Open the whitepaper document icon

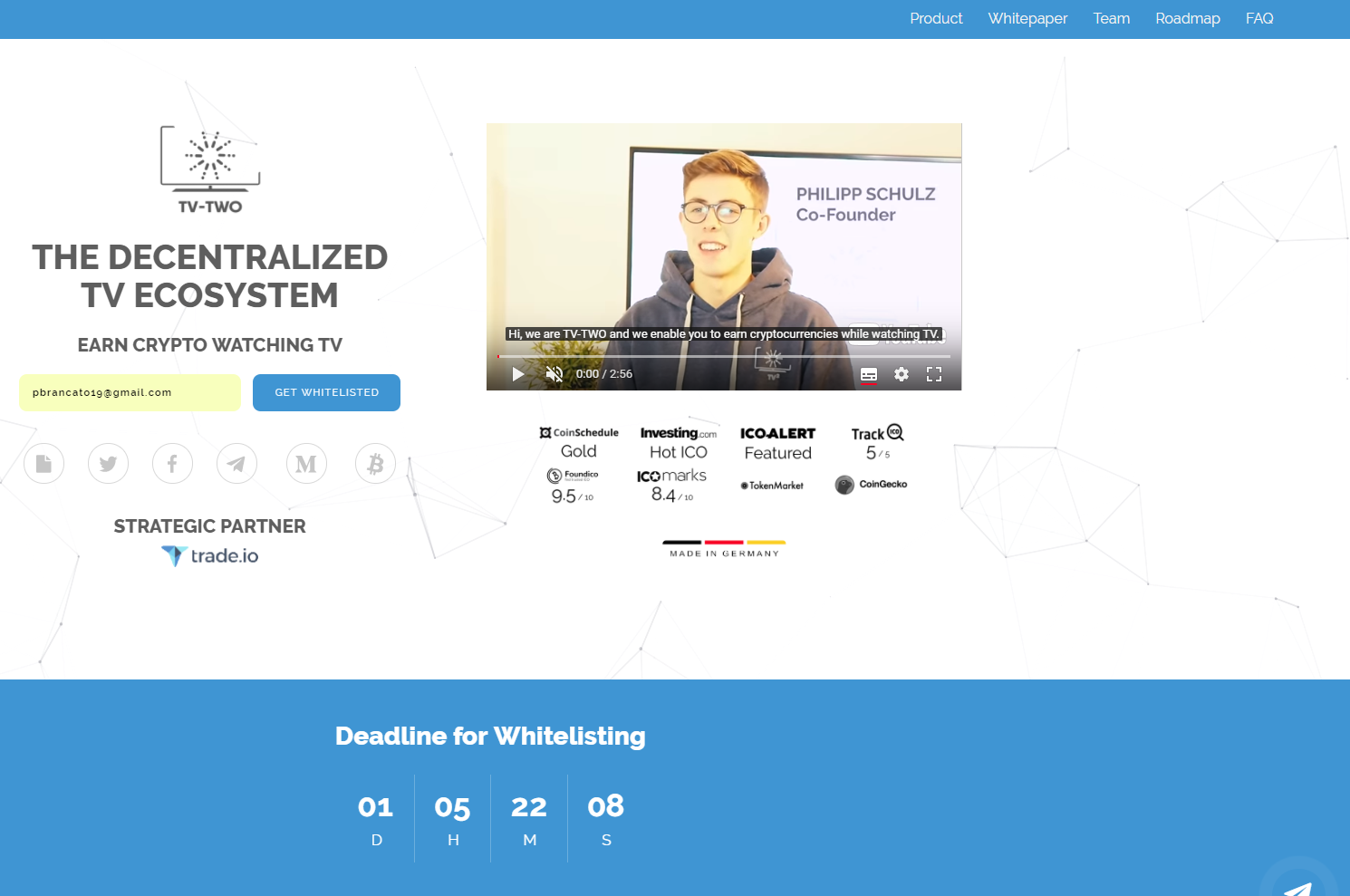pos(43,464)
